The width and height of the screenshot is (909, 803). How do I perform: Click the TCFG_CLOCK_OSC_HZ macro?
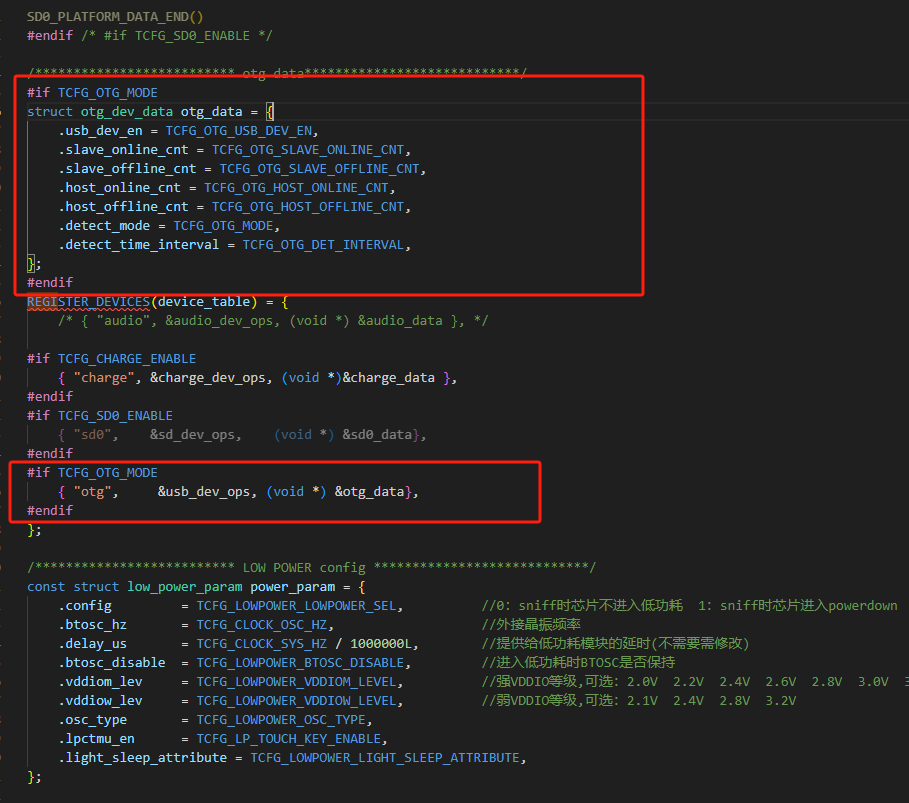pos(261,625)
